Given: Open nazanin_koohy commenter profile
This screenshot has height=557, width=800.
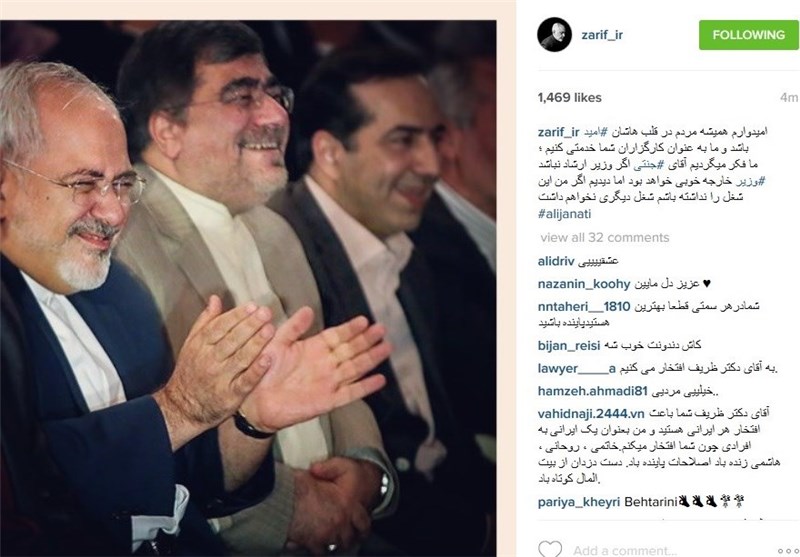Looking at the screenshot, I should click(x=584, y=284).
